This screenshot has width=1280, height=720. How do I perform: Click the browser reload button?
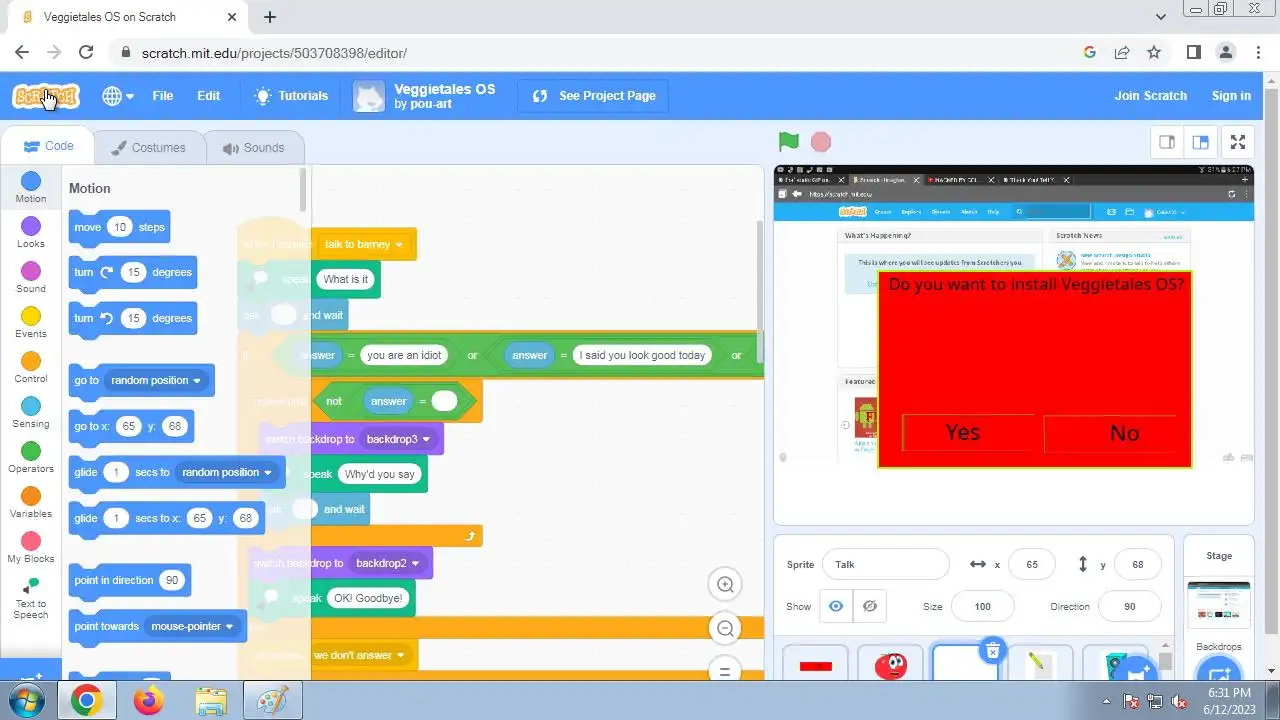click(86, 52)
